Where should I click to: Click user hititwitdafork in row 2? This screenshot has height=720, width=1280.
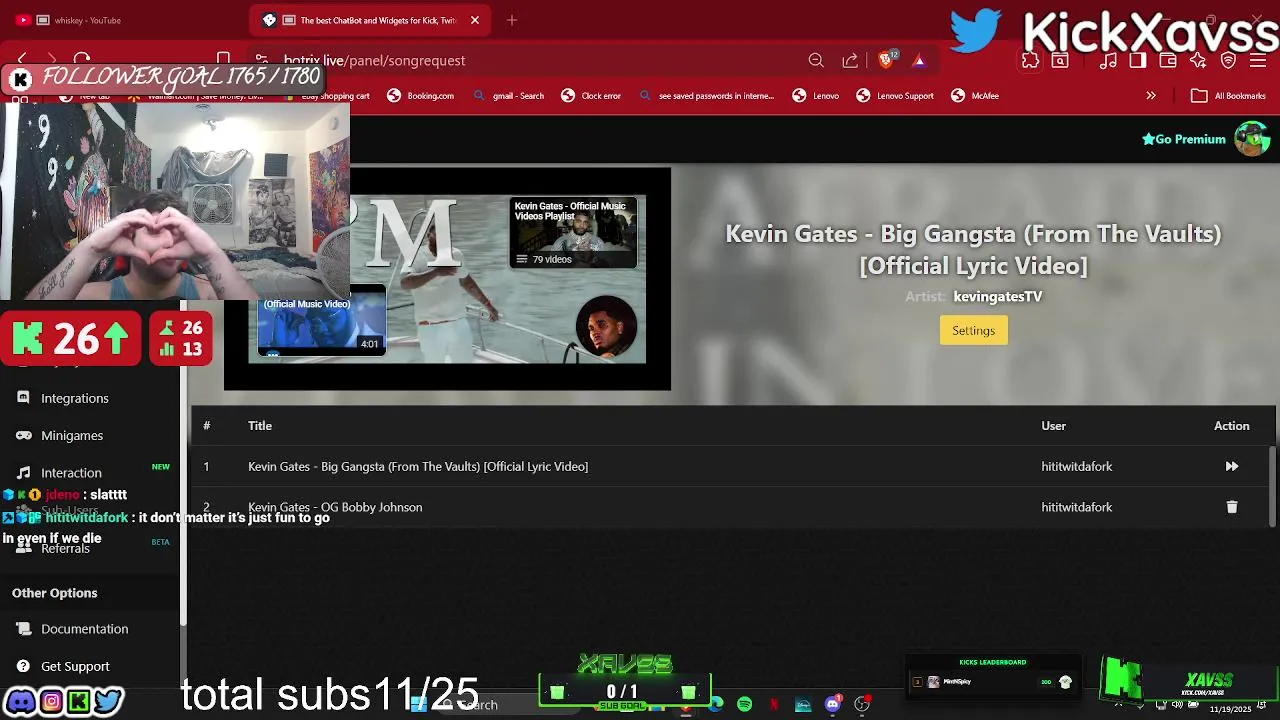coord(1076,507)
